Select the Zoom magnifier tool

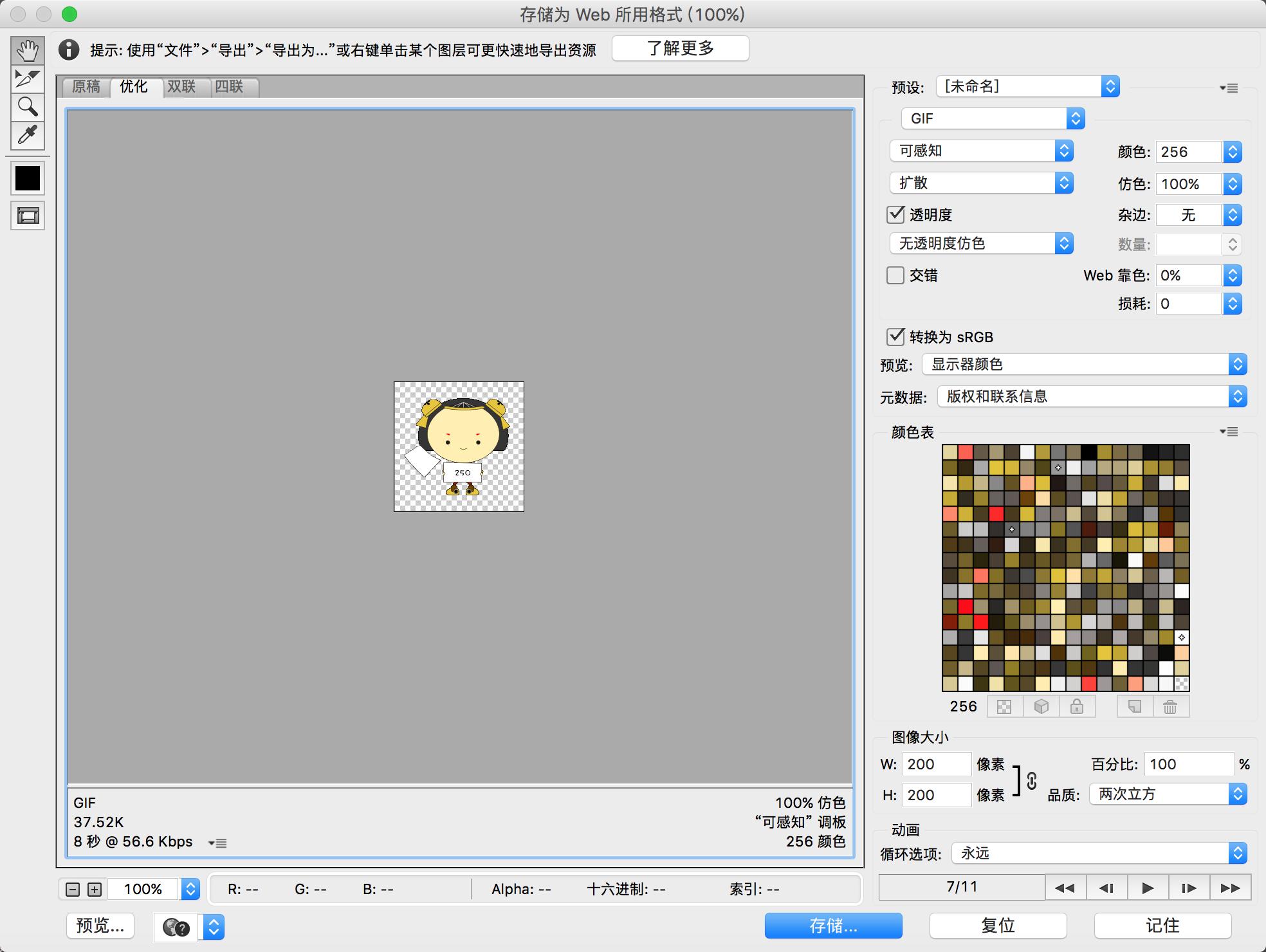tap(27, 107)
